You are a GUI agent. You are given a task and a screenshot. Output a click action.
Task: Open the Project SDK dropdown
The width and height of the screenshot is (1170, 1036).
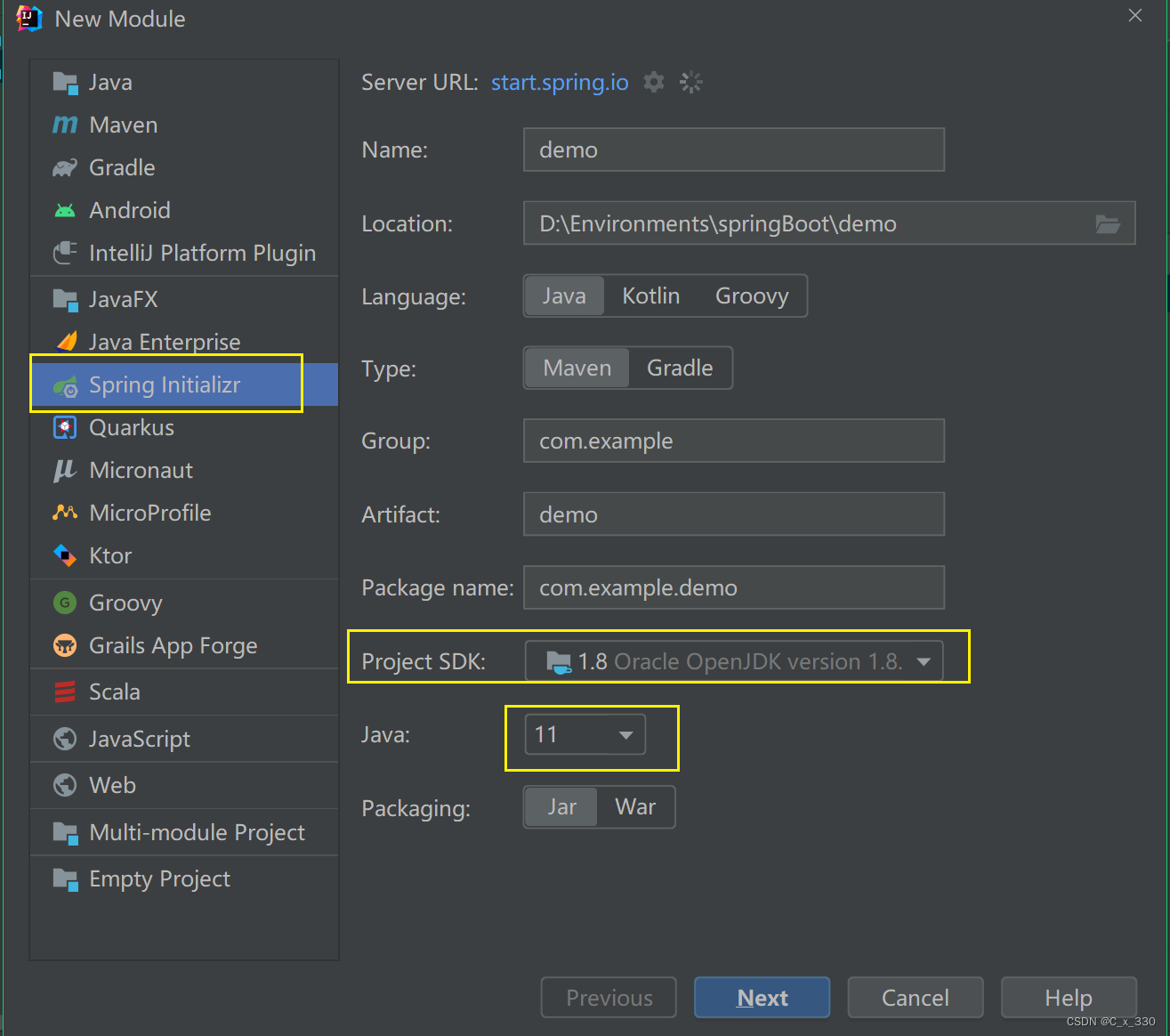(x=733, y=661)
